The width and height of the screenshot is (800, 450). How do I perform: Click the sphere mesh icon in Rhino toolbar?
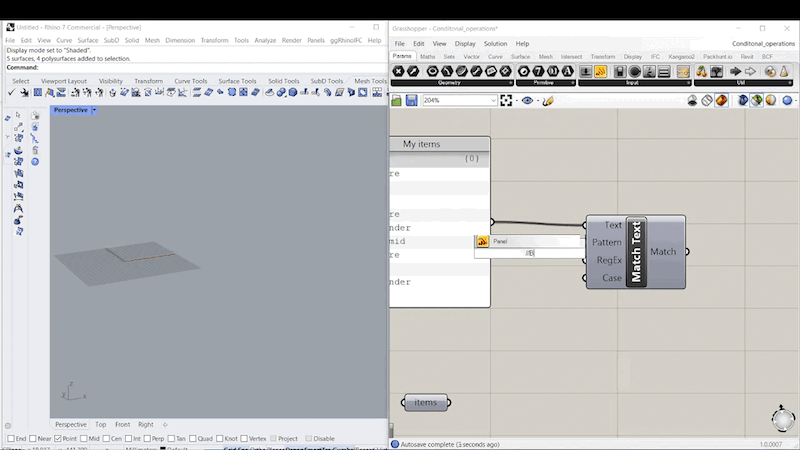pos(293,92)
